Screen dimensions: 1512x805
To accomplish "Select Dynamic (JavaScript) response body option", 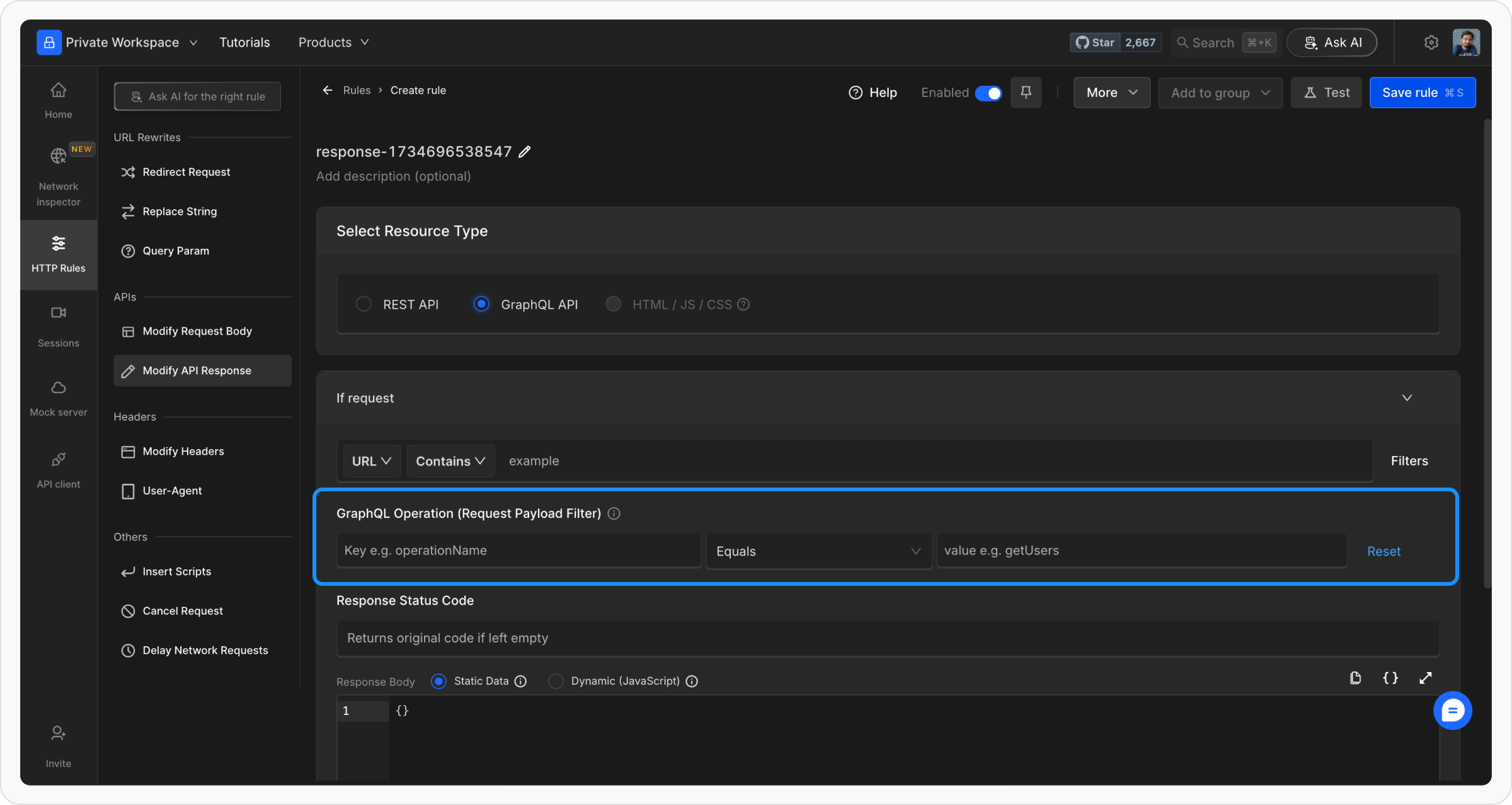I will pyautogui.click(x=556, y=681).
